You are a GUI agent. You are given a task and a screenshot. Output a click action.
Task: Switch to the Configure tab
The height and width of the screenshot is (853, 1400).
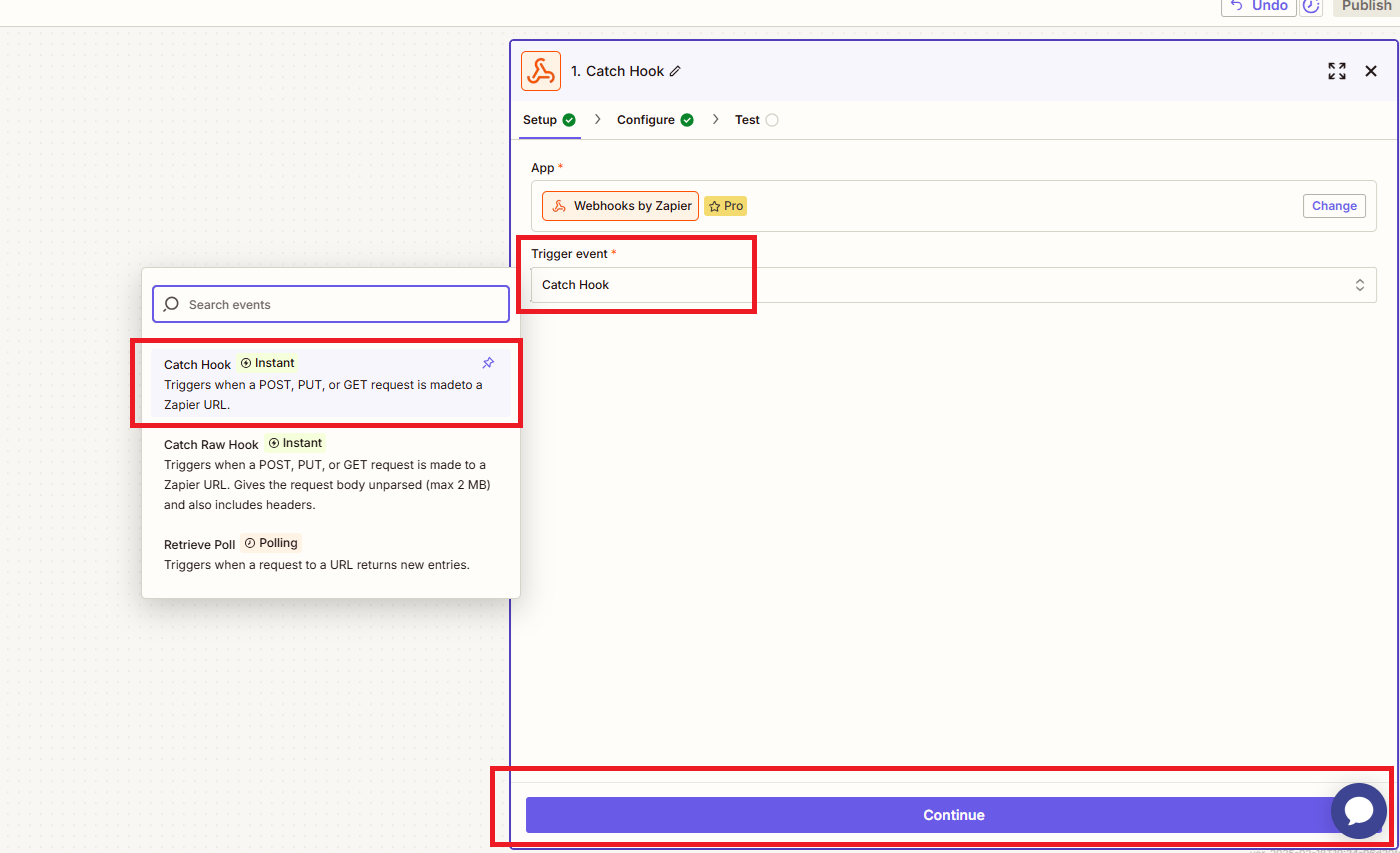655,120
